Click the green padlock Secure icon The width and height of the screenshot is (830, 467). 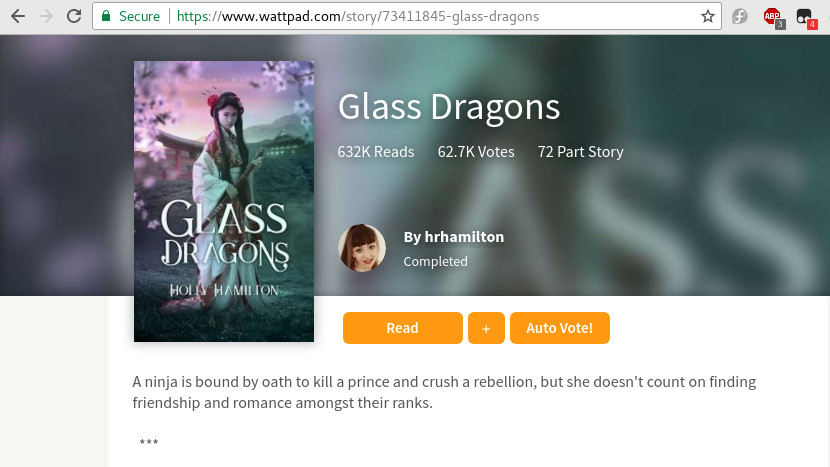click(106, 16)
